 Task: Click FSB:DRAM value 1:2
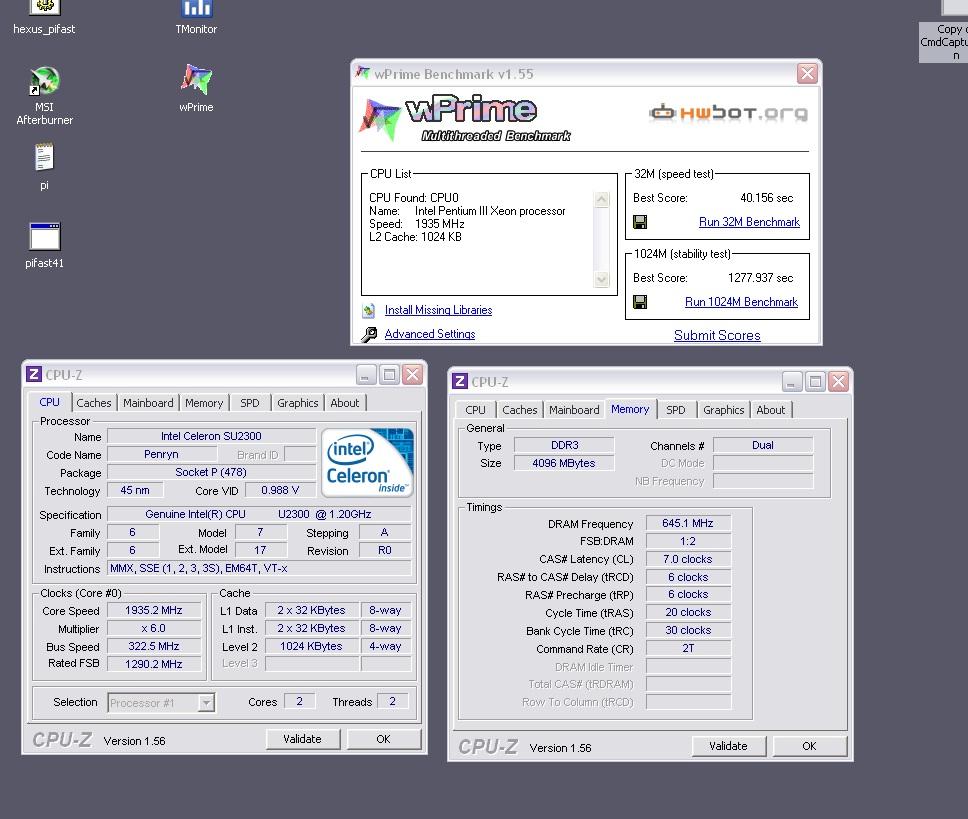coord(688,541)
